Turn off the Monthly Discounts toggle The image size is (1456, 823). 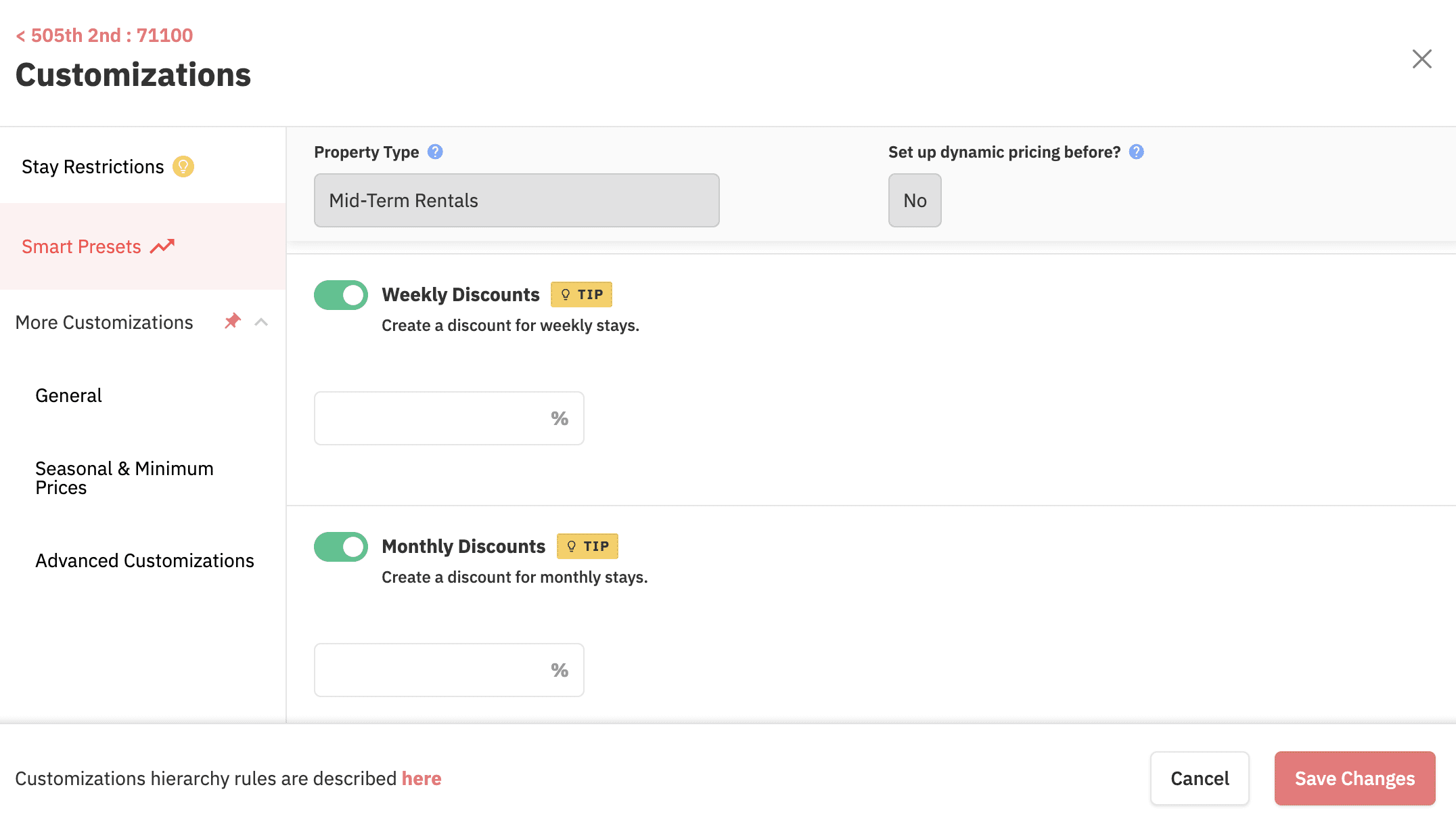[341, 547]
